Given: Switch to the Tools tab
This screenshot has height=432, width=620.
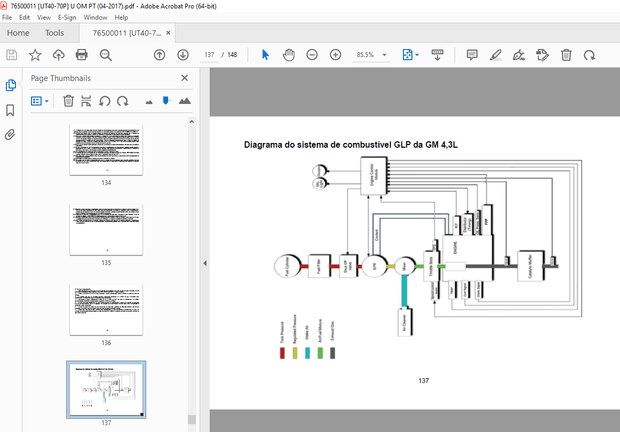Looking at the screenshot, I should (x=55, y=33).
